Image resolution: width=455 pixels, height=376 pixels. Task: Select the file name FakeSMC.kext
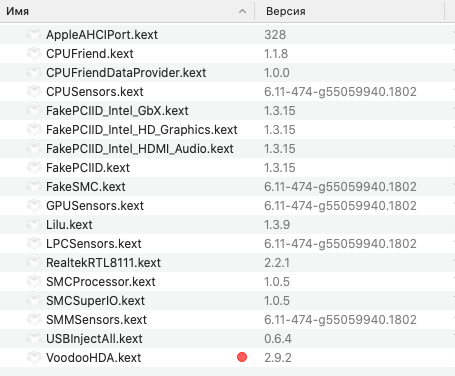tap(86, 187)
